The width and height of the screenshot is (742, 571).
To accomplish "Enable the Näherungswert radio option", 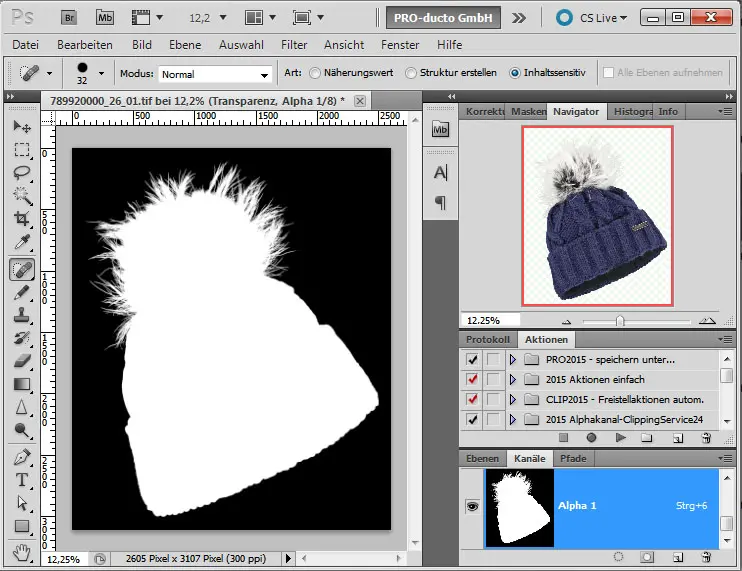I will 315,73.
